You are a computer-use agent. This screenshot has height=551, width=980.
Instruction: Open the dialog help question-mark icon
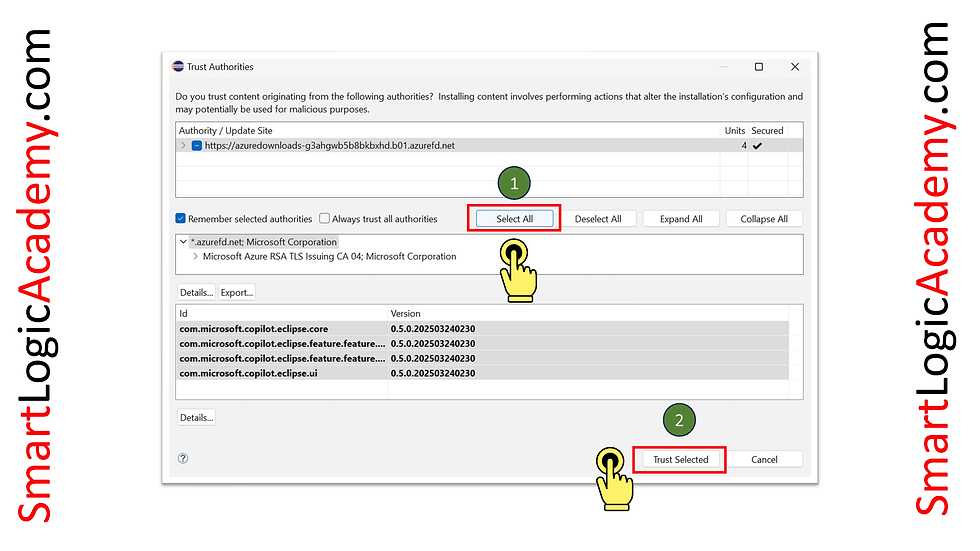coord(183,458)
